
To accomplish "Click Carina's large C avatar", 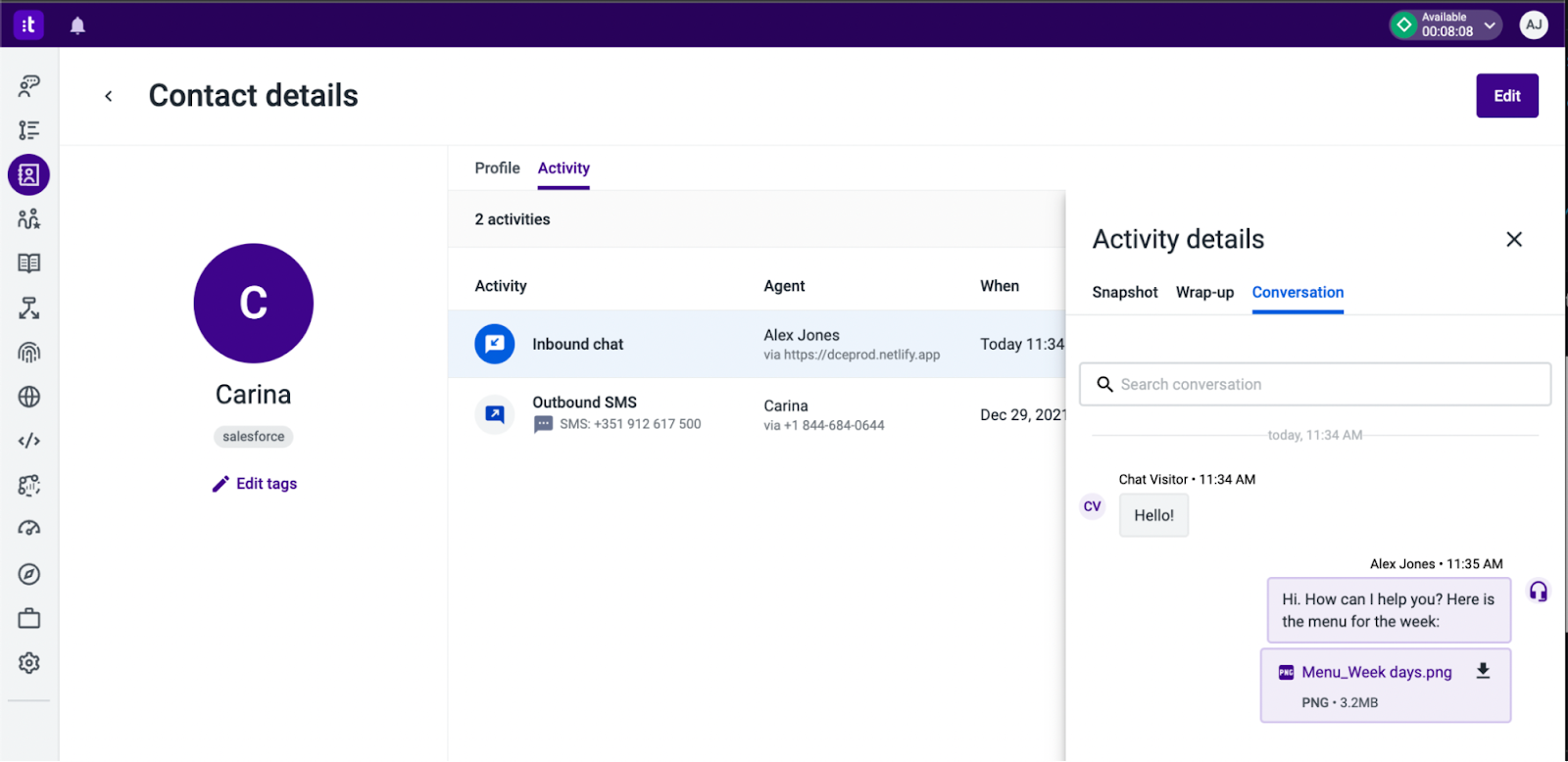I will pyautogui.click(x=254, y=304).
